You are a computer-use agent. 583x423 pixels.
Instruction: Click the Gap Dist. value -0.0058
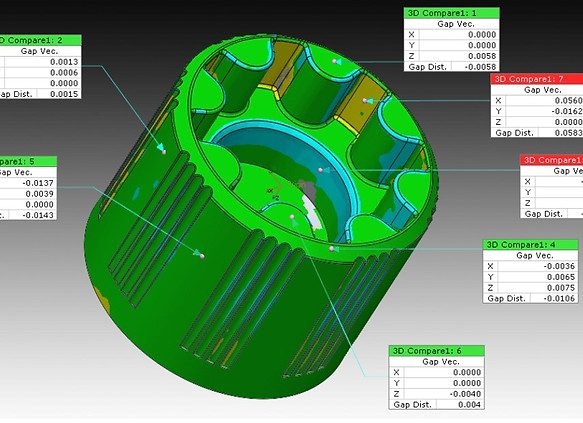[x=475, y=67]
